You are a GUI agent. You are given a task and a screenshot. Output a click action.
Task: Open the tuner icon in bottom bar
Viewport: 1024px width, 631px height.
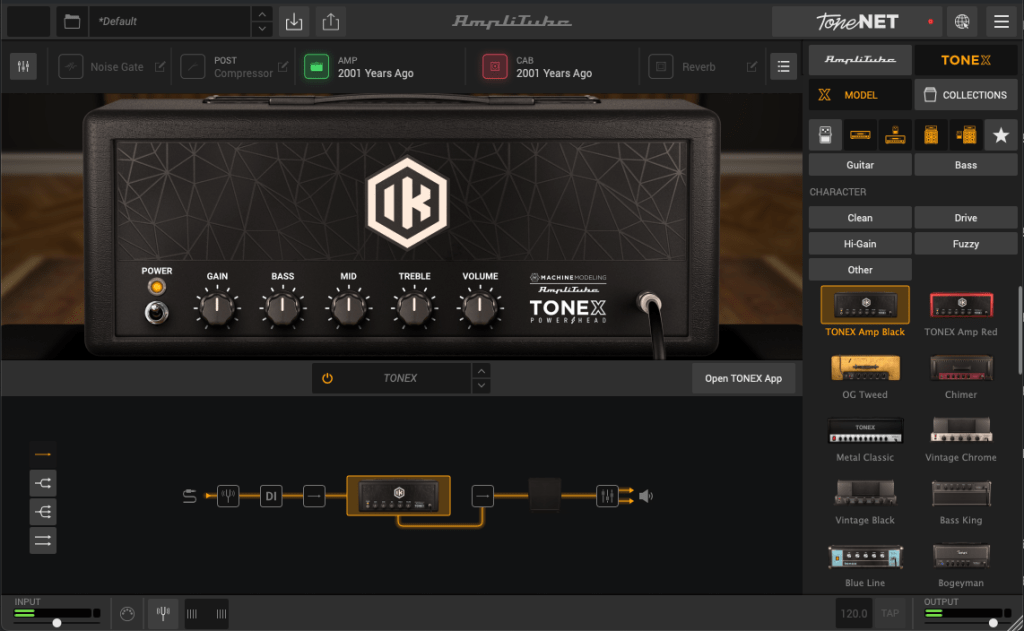click(160, 614)
